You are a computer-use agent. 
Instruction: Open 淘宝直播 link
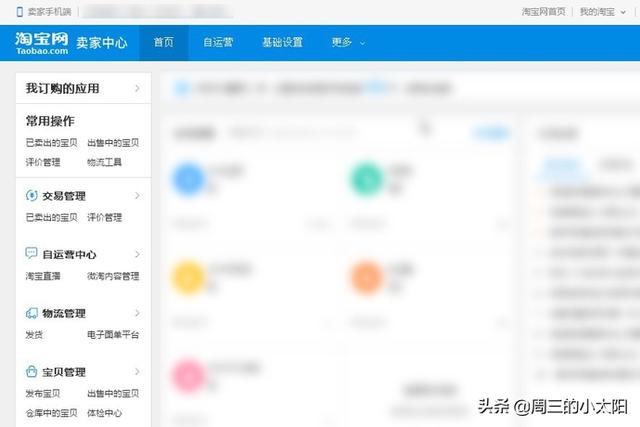[x=43, y=276]
